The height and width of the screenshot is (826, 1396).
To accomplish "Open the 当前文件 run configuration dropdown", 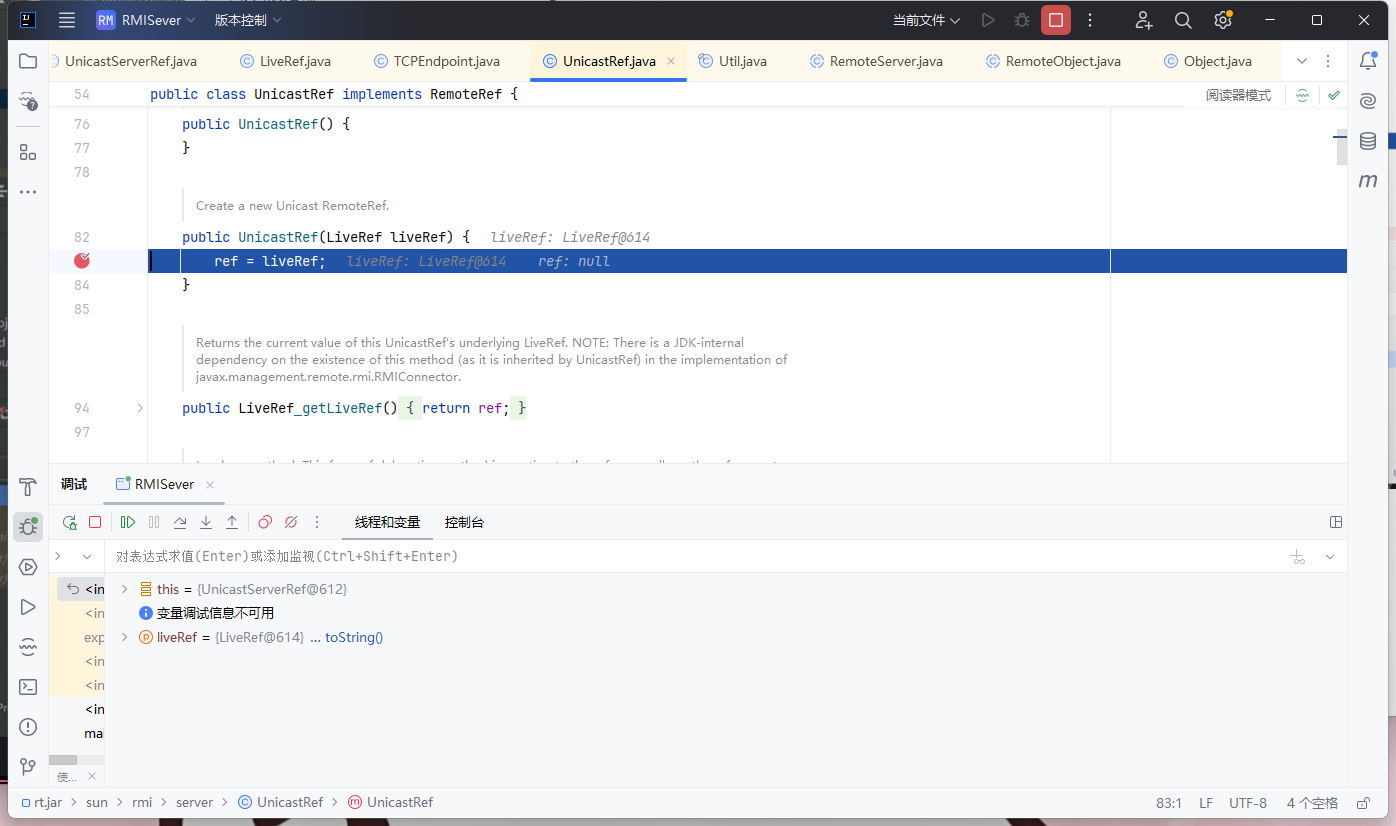I will (926, 20).
